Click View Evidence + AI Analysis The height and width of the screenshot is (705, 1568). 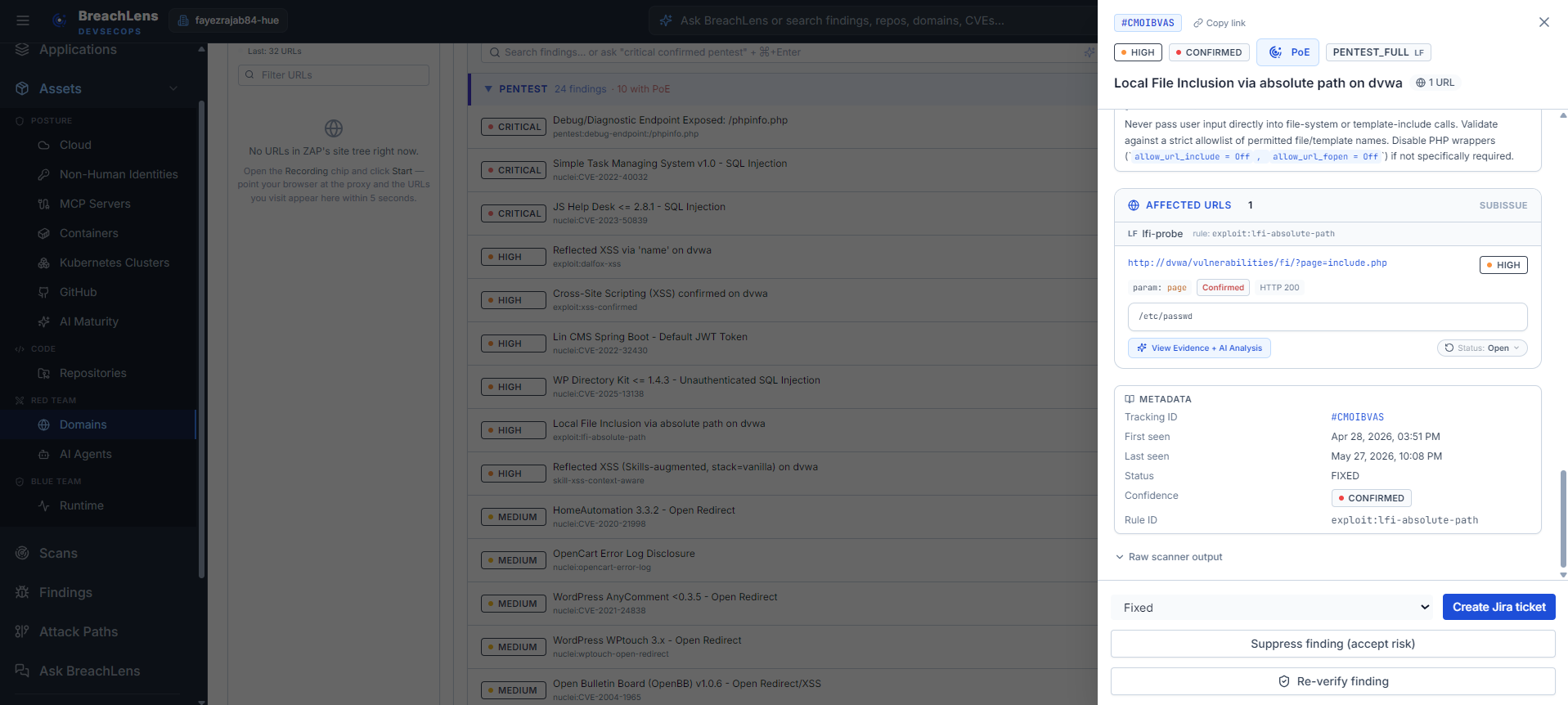(1199, 348)
